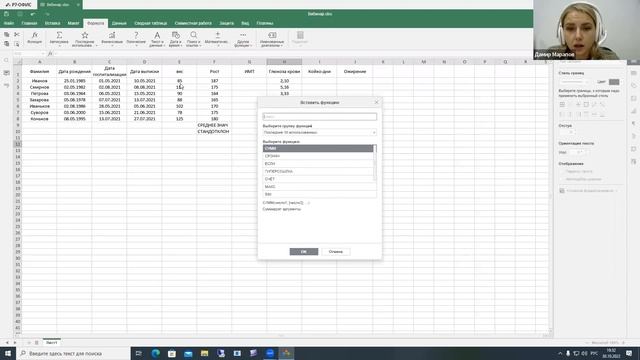
Task: Switch to the Home (Главная) ribbon tab
Action: [x=29, y=23]
